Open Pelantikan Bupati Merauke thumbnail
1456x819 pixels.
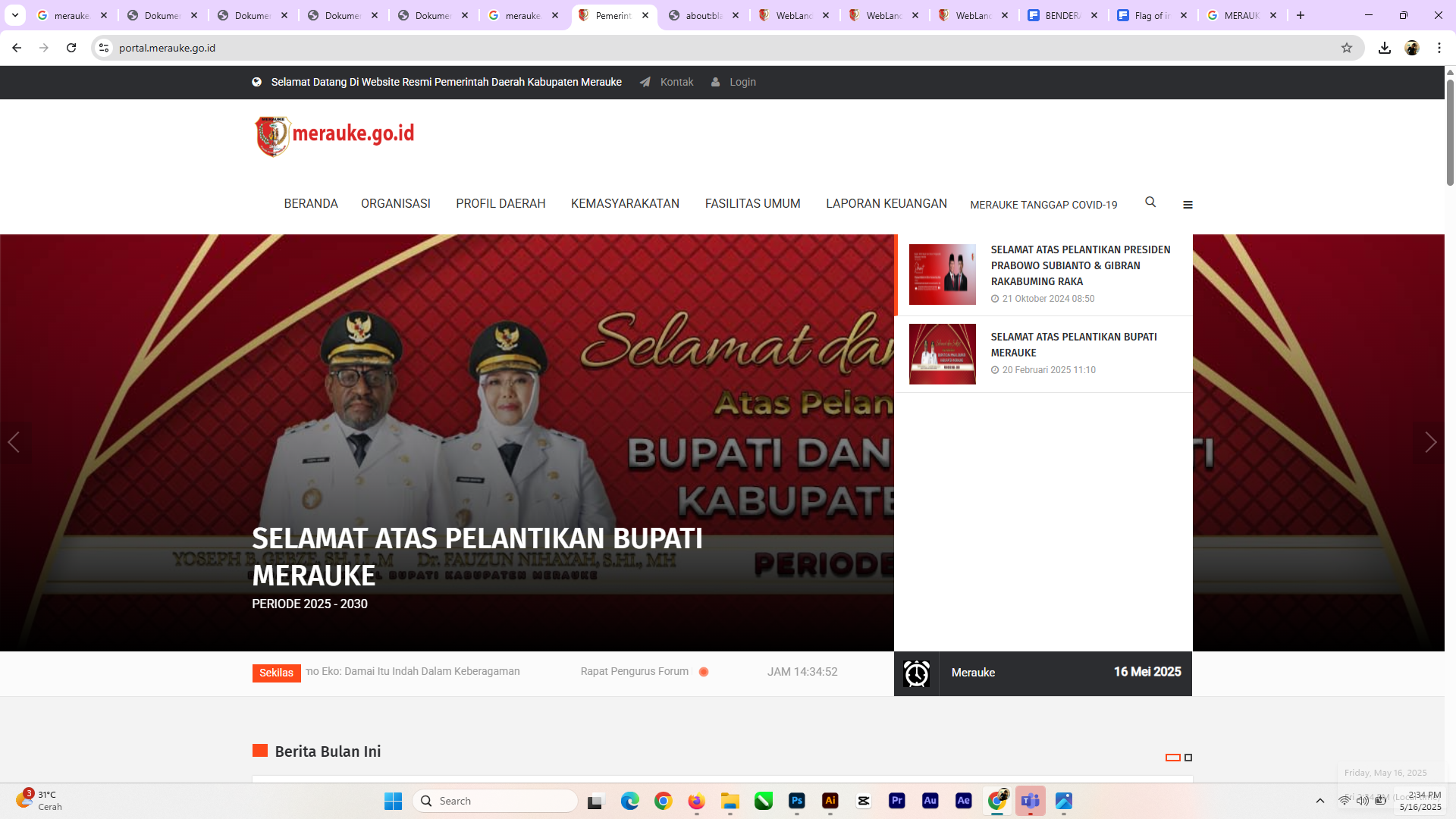[x=942, y=354]
